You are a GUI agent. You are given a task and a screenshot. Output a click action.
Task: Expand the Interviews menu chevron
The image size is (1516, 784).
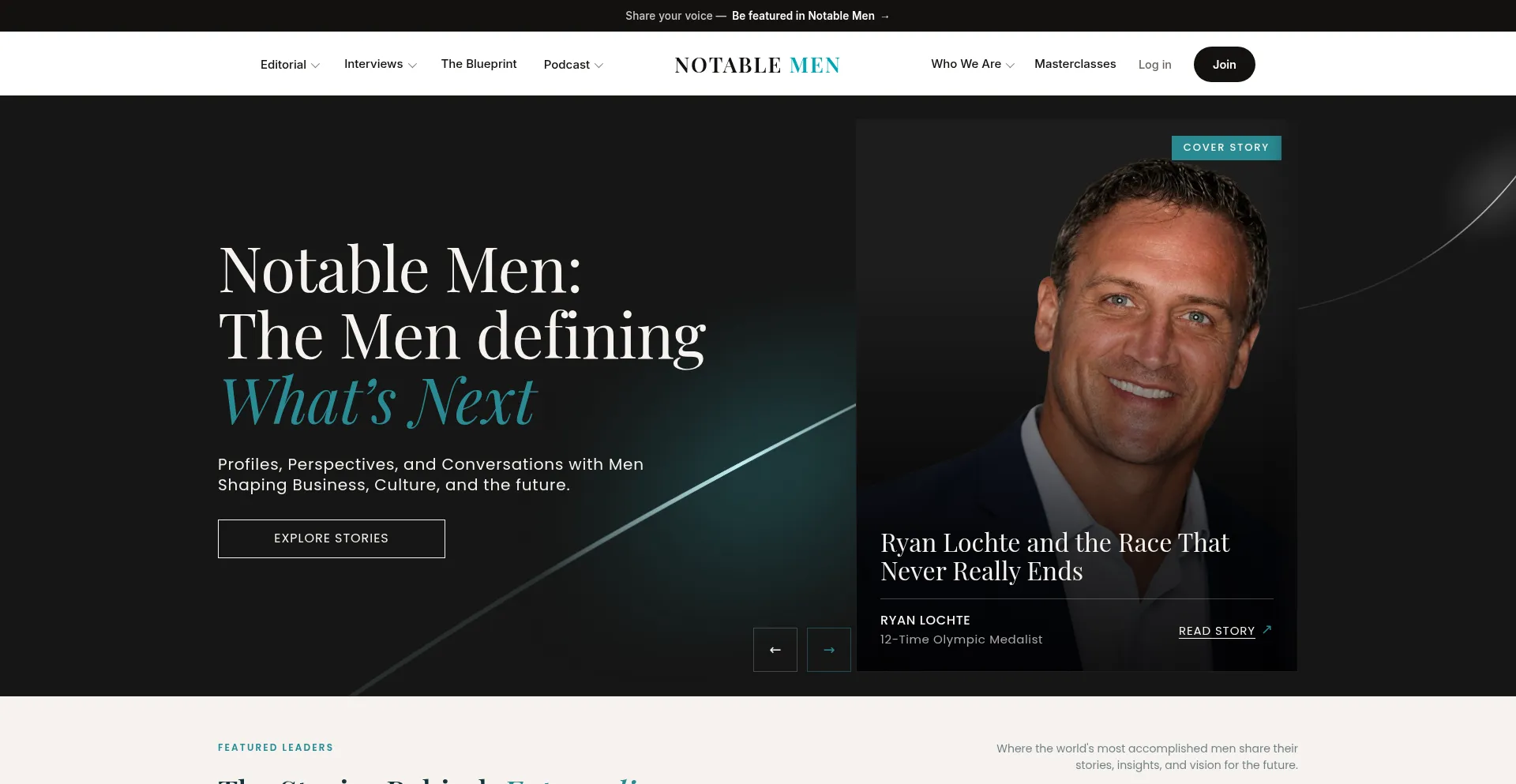412,66
